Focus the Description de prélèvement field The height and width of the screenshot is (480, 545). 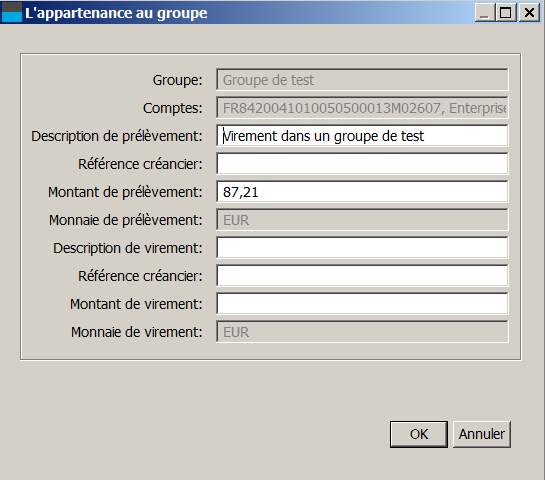coord(362,136)
